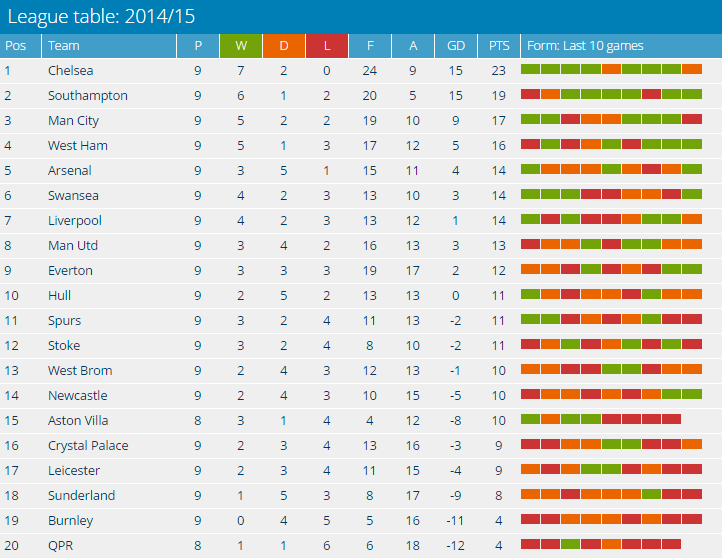The height and width of the screenshot is (559, 722).
Task: Click the green W wins column header
Action: pyautogui.click(x=241, y=46)
